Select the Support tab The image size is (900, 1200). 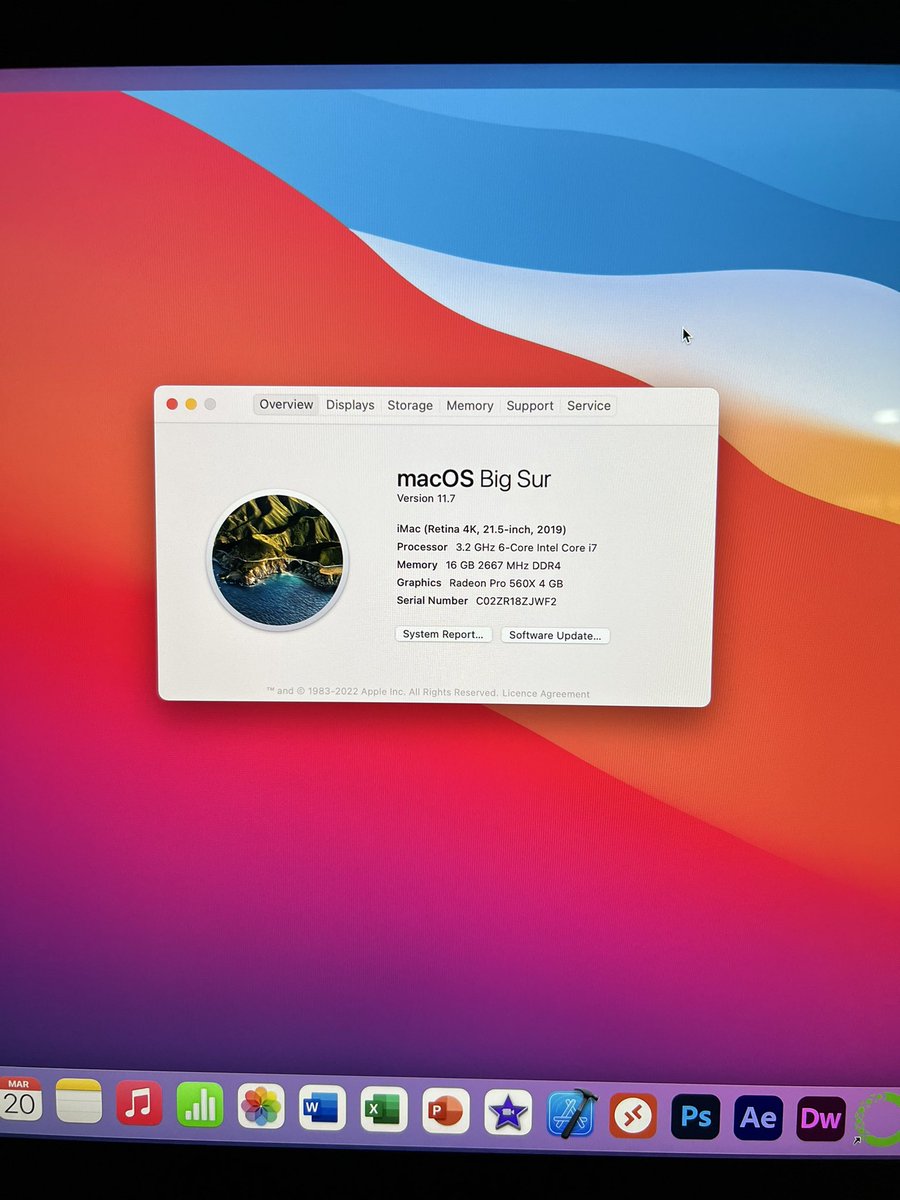pos(530,406)
